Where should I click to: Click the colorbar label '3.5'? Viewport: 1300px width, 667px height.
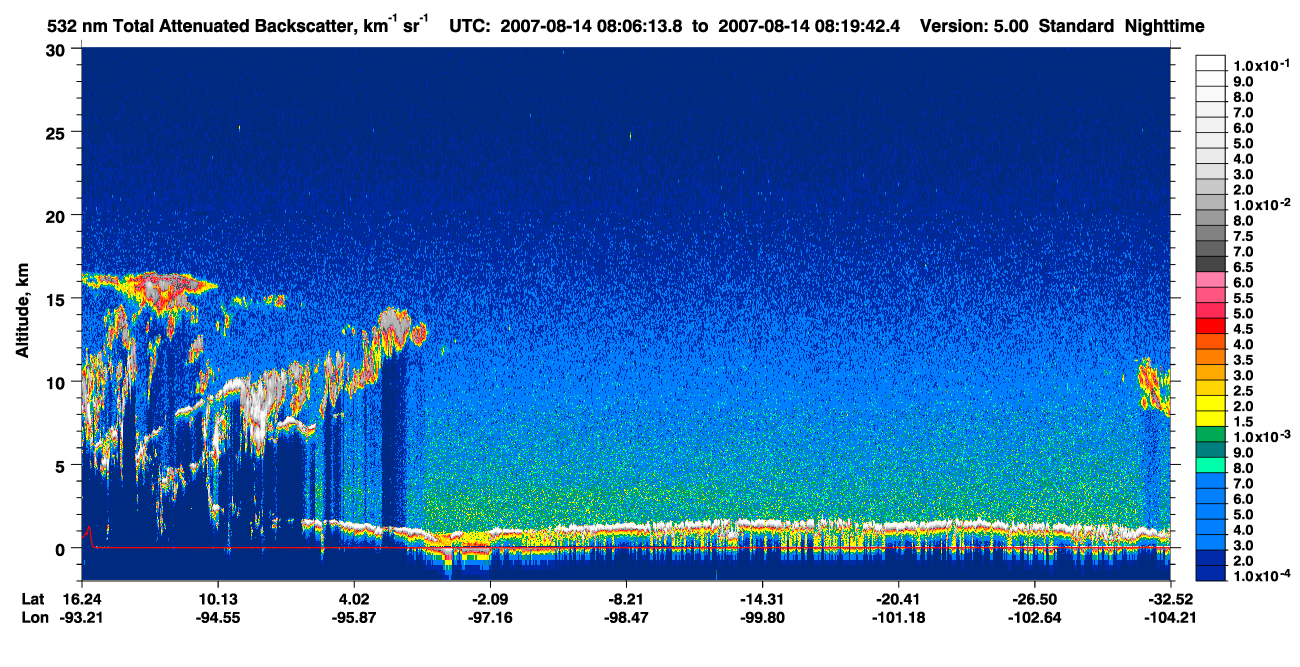tap(1243, 360)
